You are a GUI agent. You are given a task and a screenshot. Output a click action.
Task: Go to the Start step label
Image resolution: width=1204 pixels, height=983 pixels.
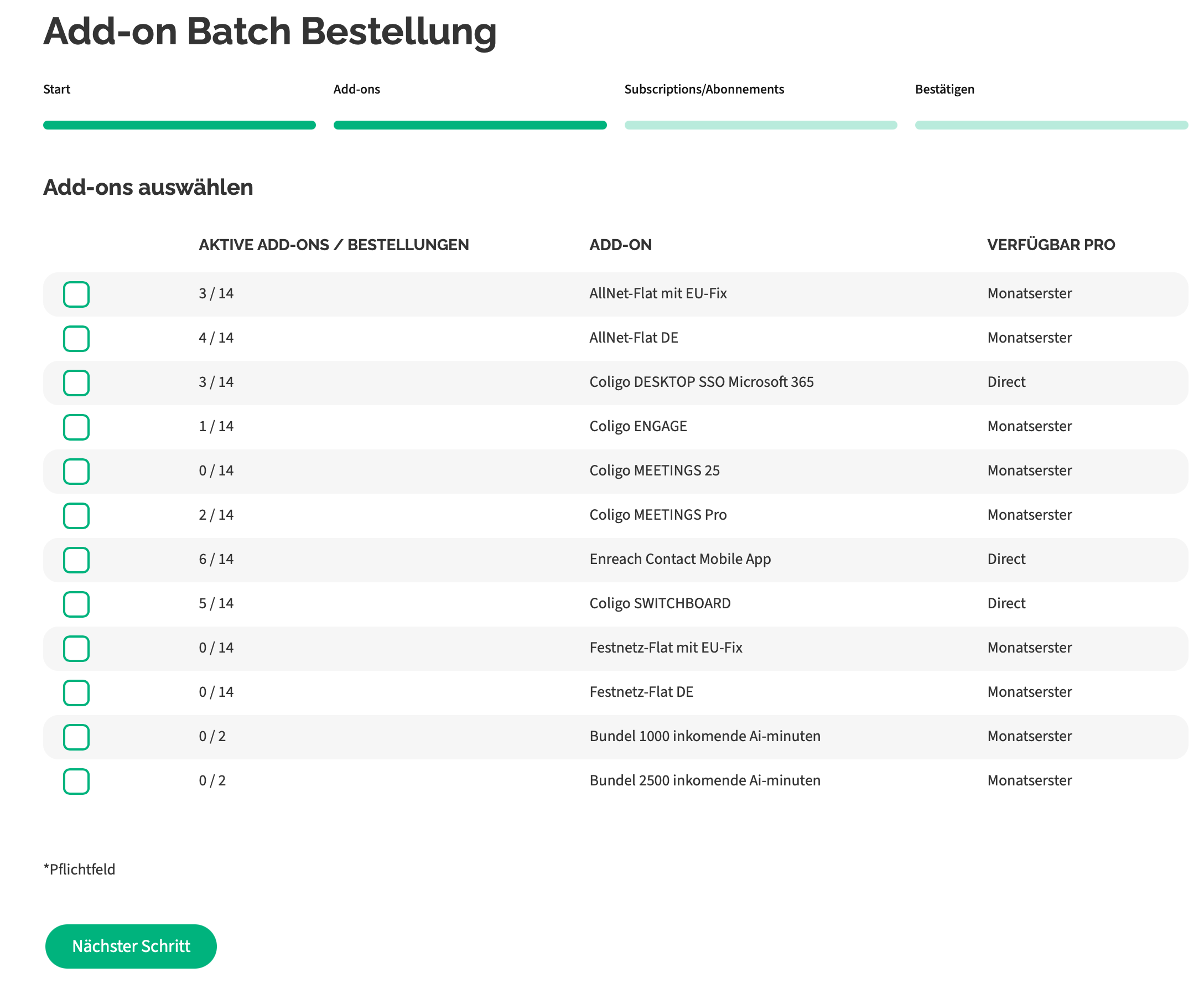[56, 90]
